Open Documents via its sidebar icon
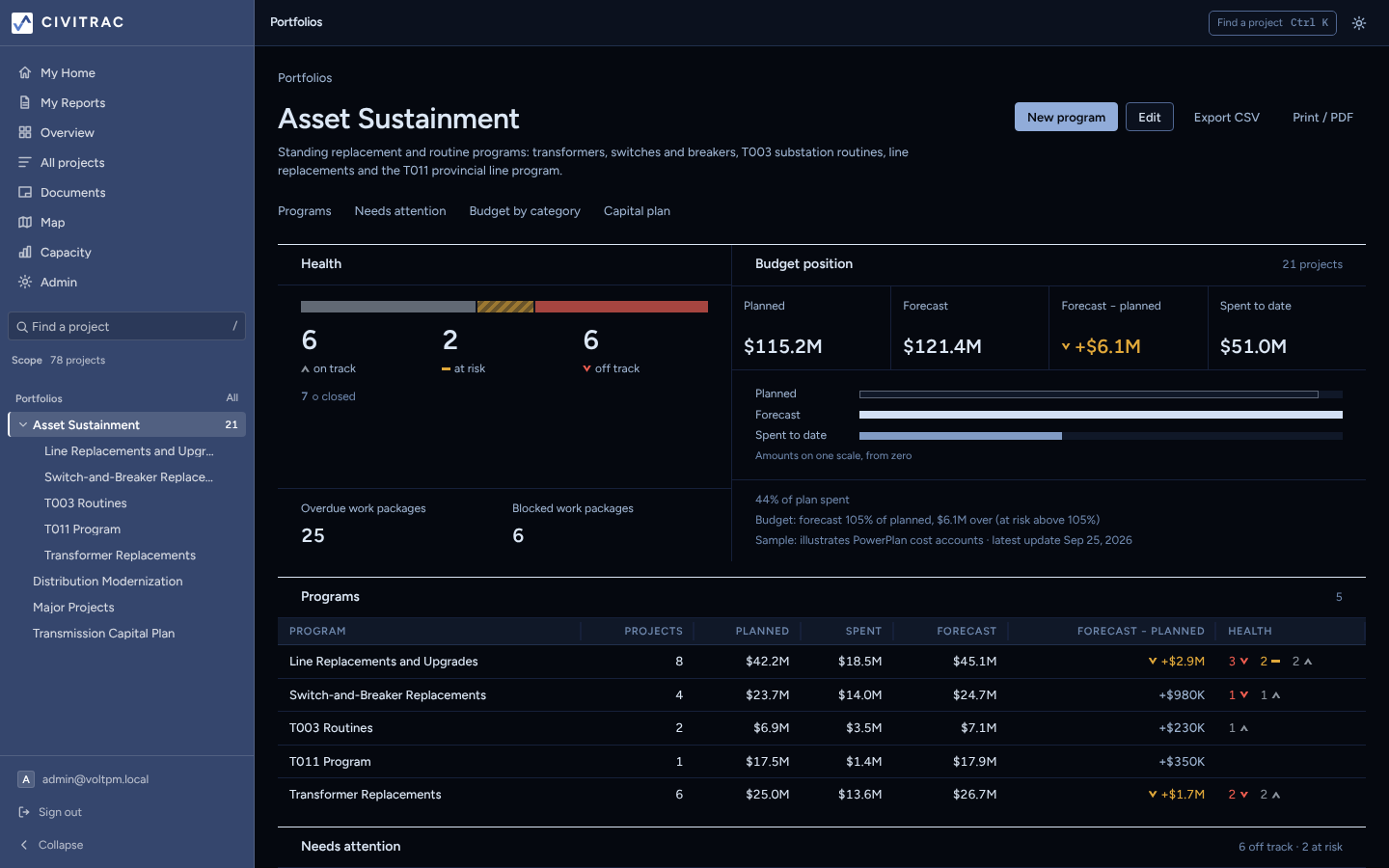The width and height of the screenshot is (1389, 868). 25,192
